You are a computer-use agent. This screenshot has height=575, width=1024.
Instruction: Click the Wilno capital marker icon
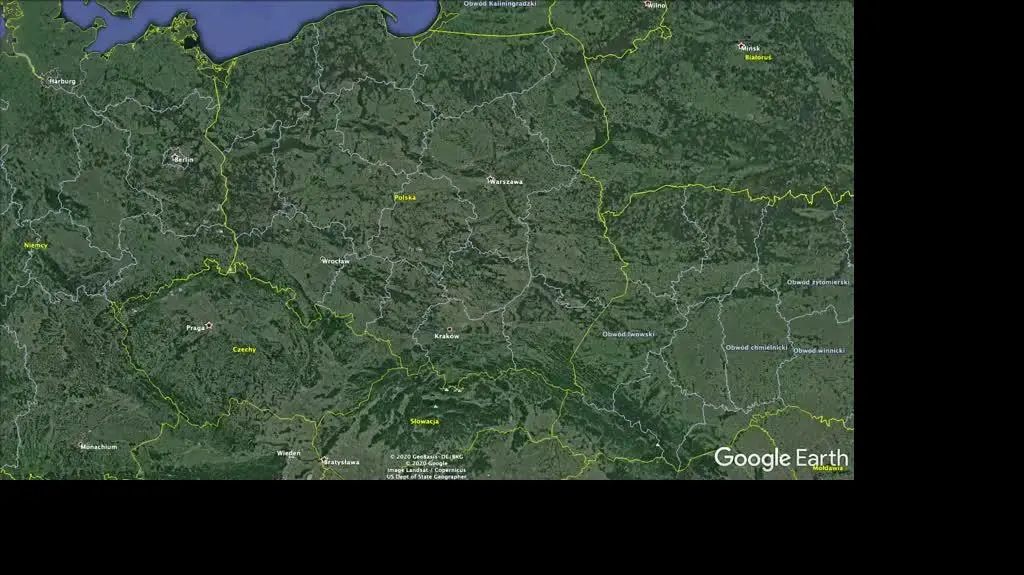(647, 3)
